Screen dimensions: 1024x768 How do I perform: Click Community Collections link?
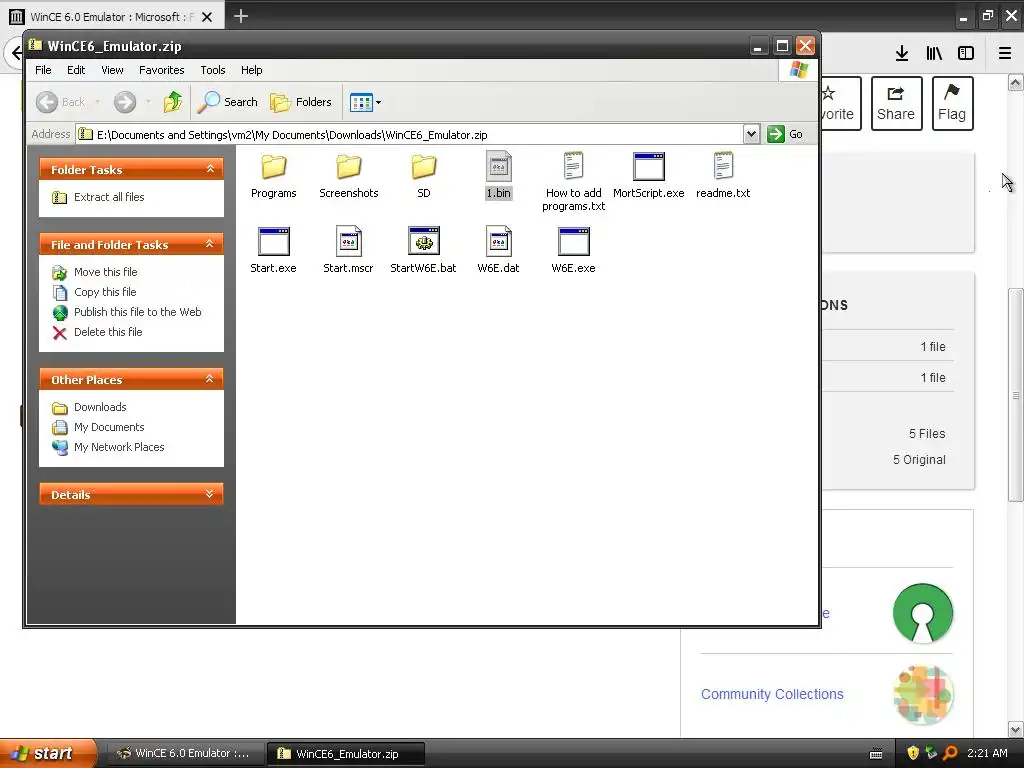(772, 694)
